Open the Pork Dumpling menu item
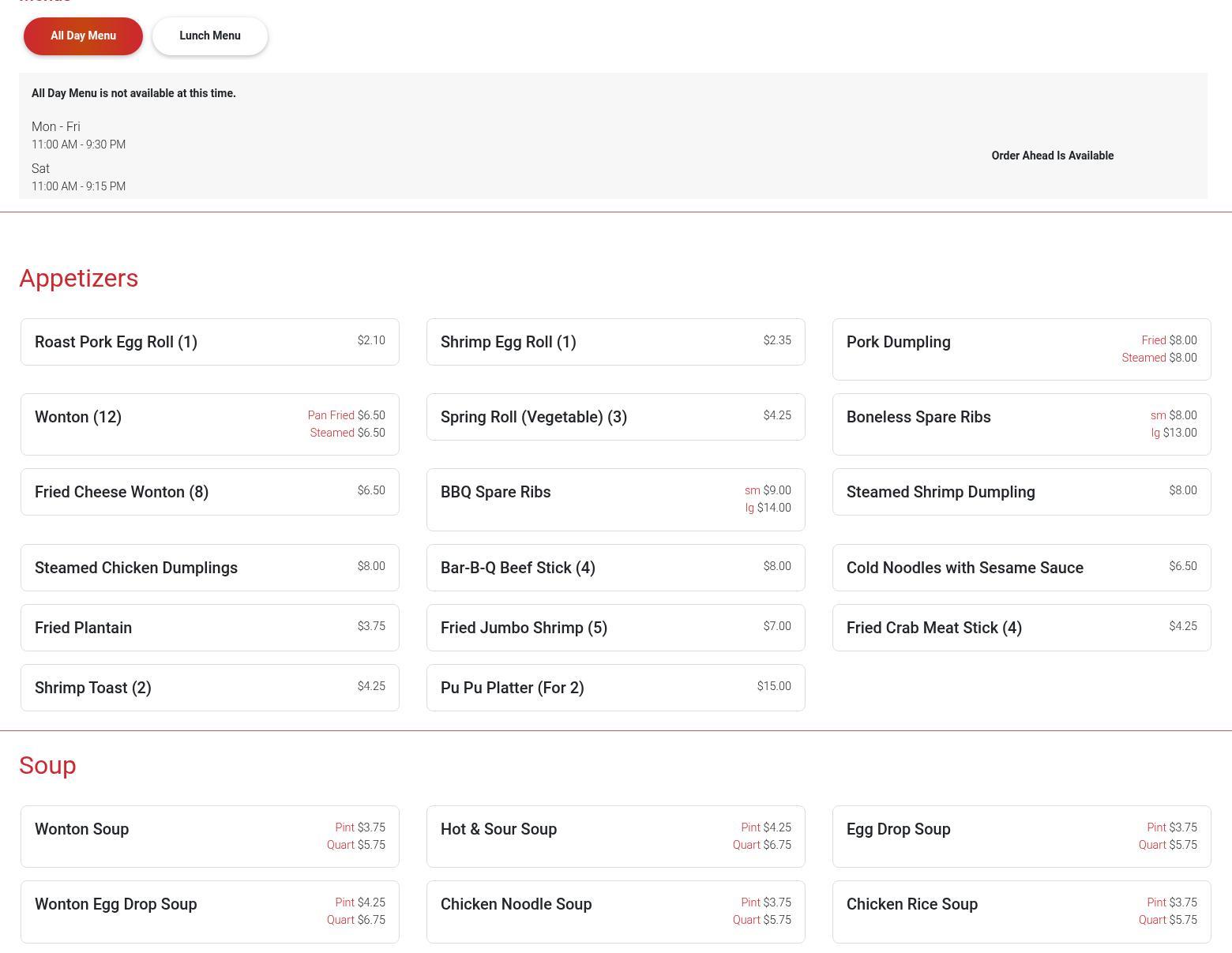The width and height of the screenshot is (1232, 953). [x=1020, y=349]
